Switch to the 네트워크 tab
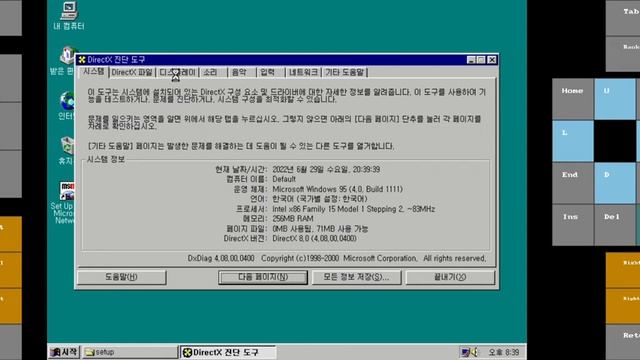This screenshot has width=640, height=360. point(303,72)
